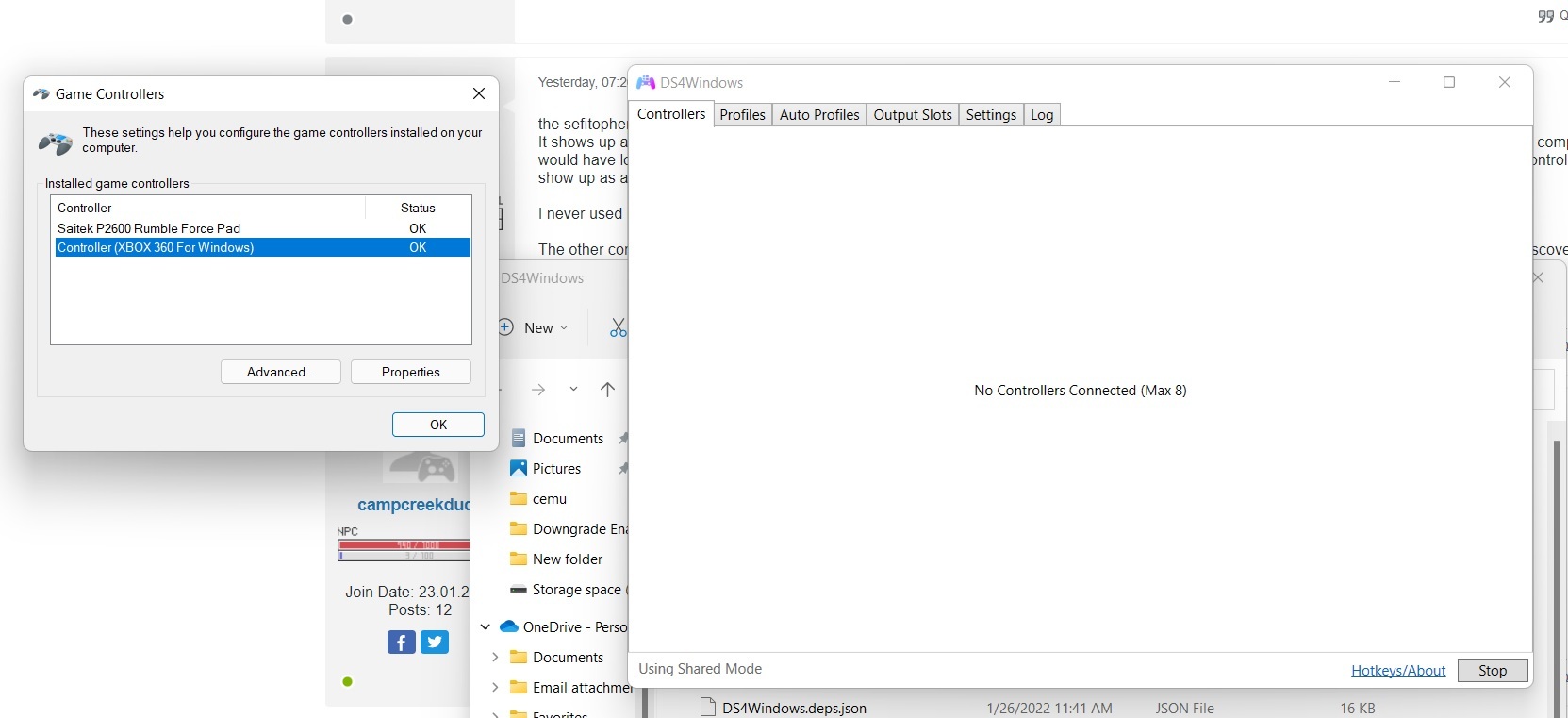Open the cemu folder in sidebar
This screenshot has height=718, width=1568.
pos(549,499)
